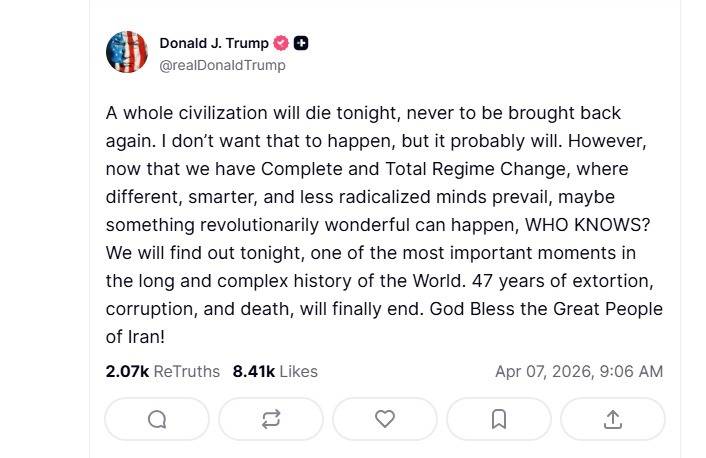Visit the @realDonaldTrump handle
This screenshot has height=458, width=706.
[222, 65]
